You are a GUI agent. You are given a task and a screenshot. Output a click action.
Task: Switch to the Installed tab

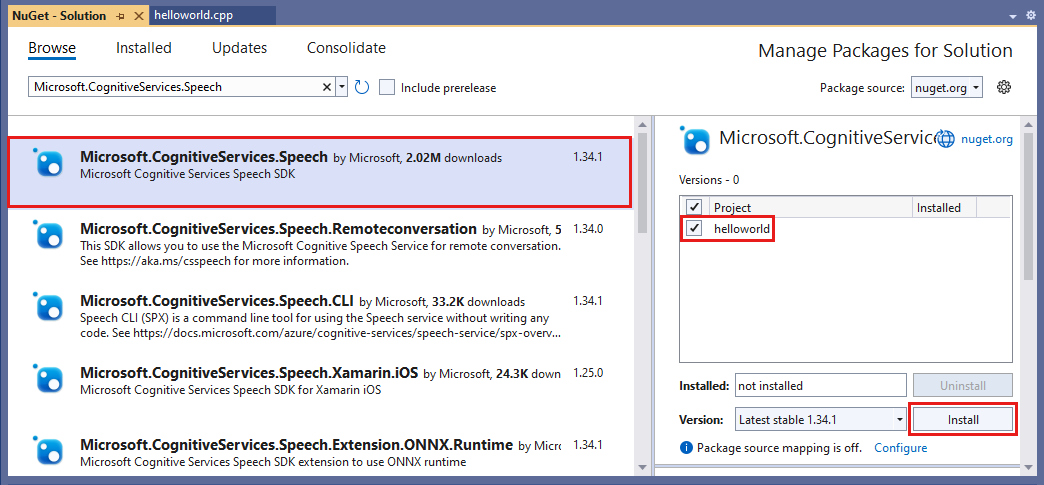144,48
